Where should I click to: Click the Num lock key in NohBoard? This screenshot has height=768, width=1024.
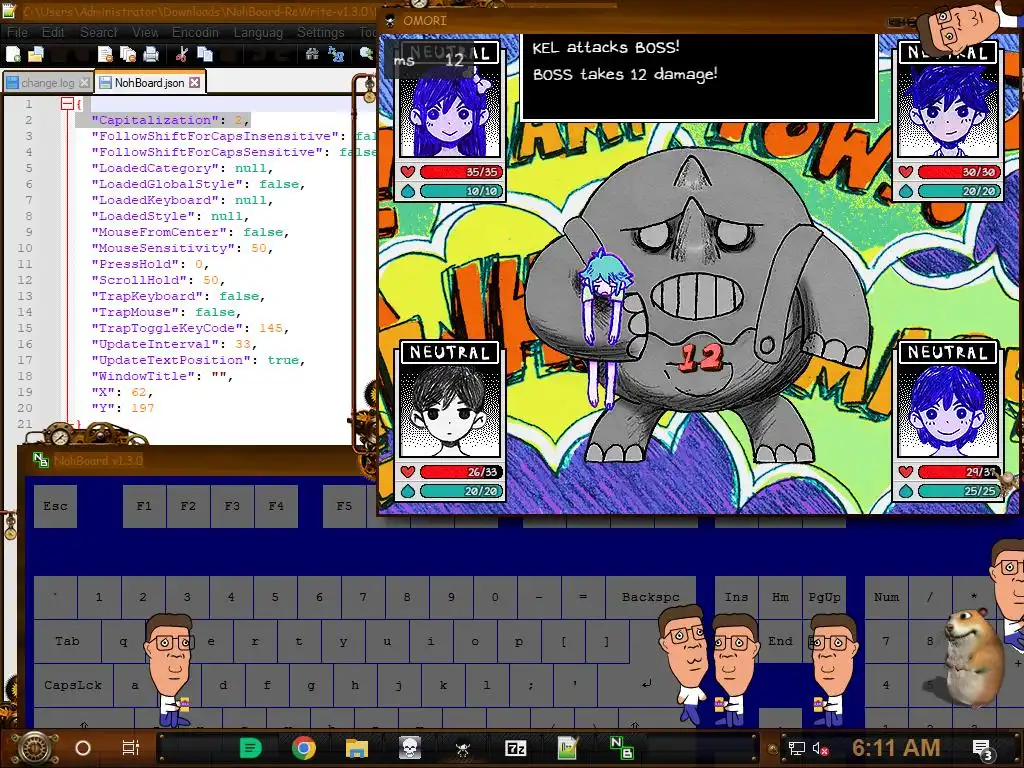point(886,597)
